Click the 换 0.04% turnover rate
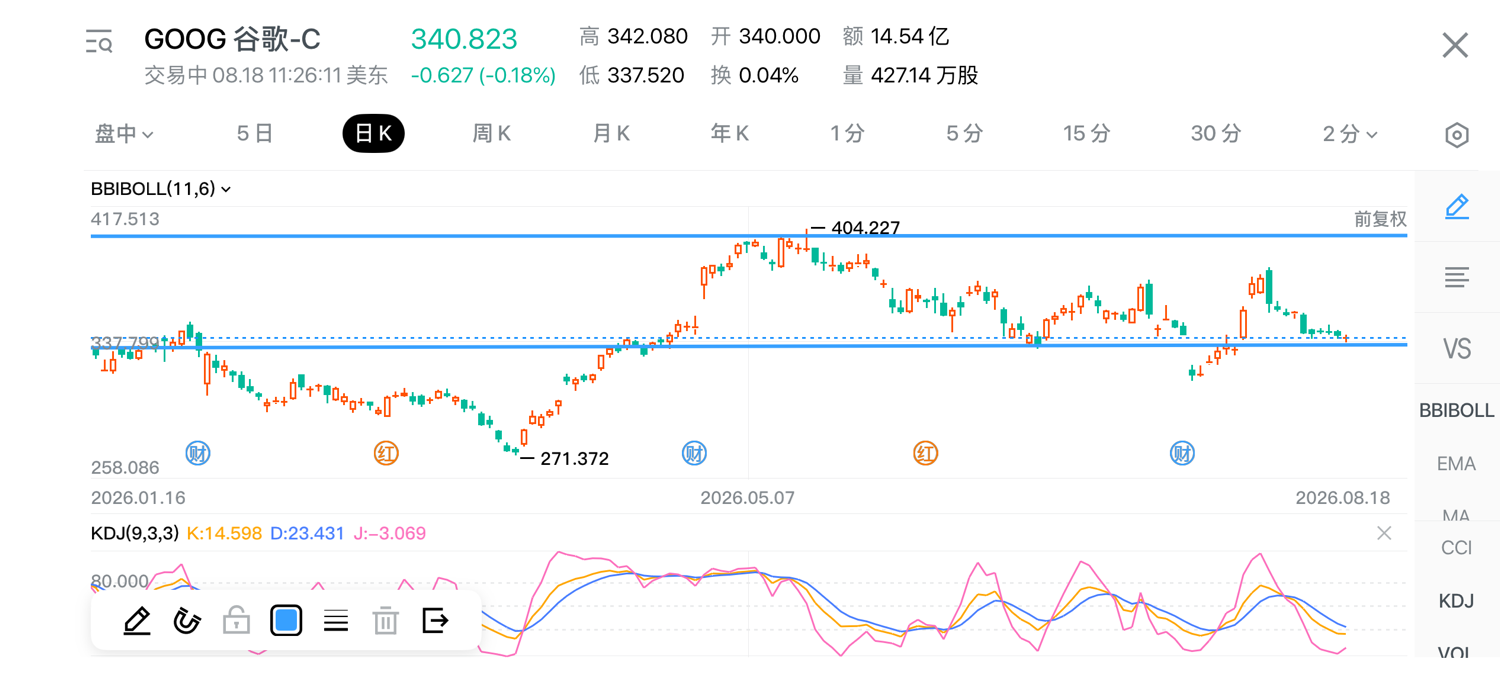Image resolution: width=1500 pixels, height=693 pixels. point(755,76)
